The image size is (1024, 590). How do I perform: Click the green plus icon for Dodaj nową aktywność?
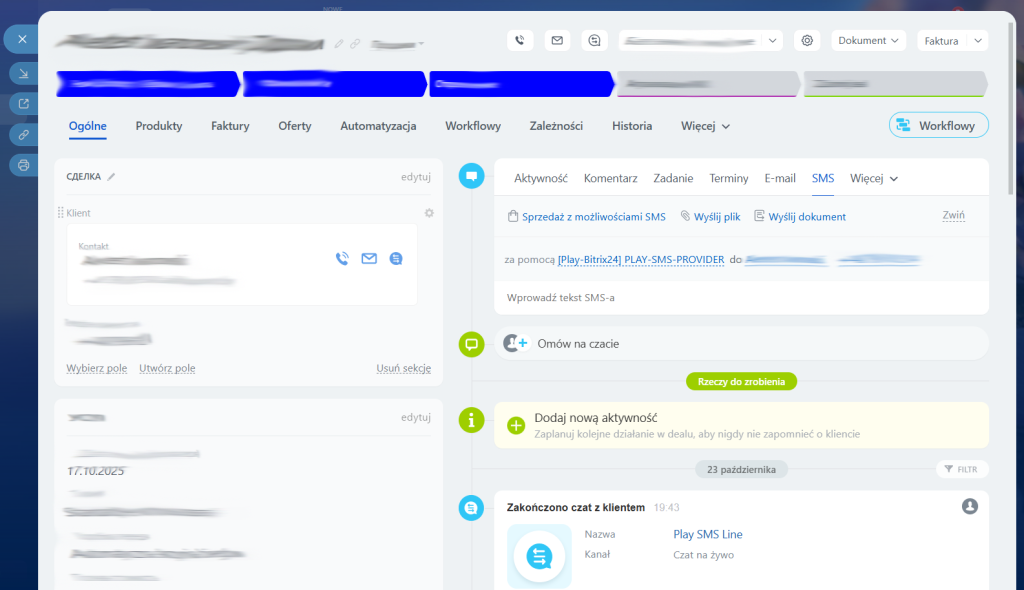[516, 425]
